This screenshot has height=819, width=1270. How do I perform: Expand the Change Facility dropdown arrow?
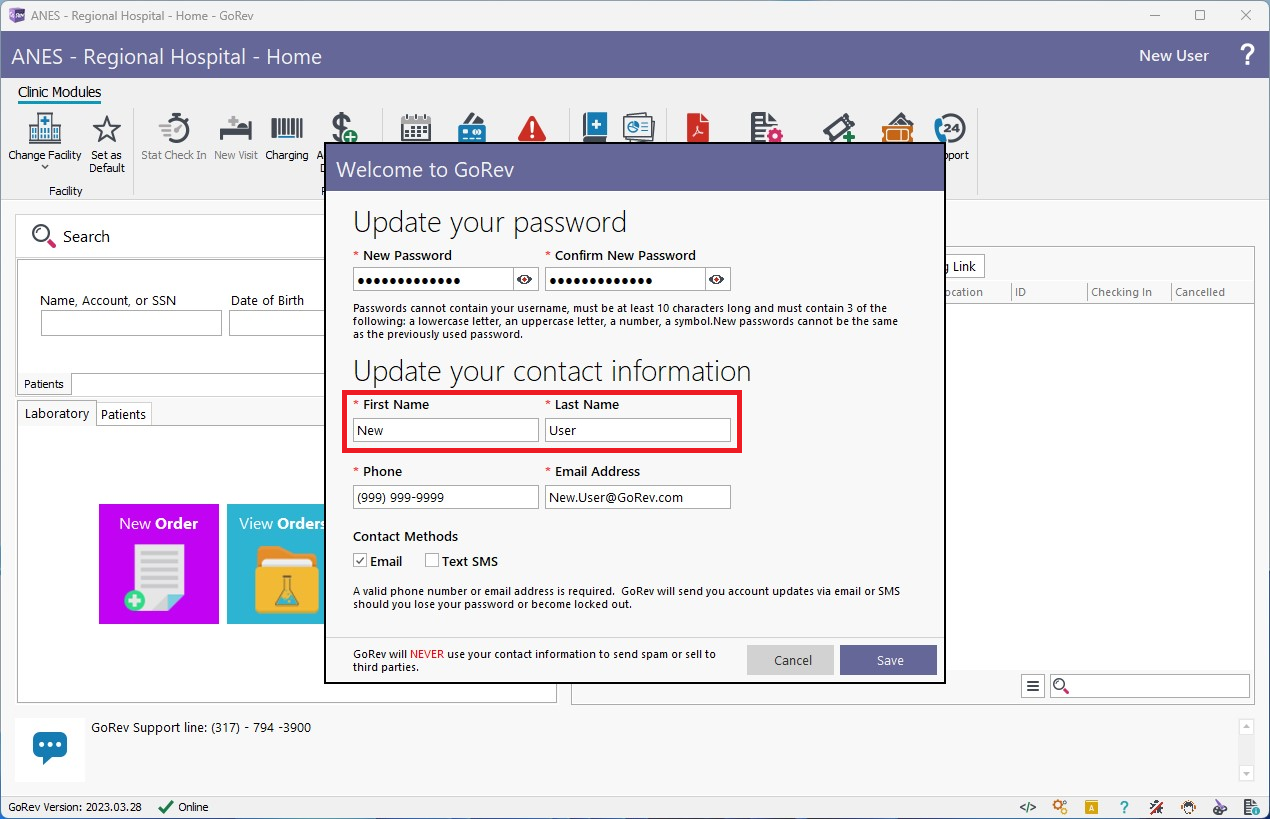(x=45, y=168)
